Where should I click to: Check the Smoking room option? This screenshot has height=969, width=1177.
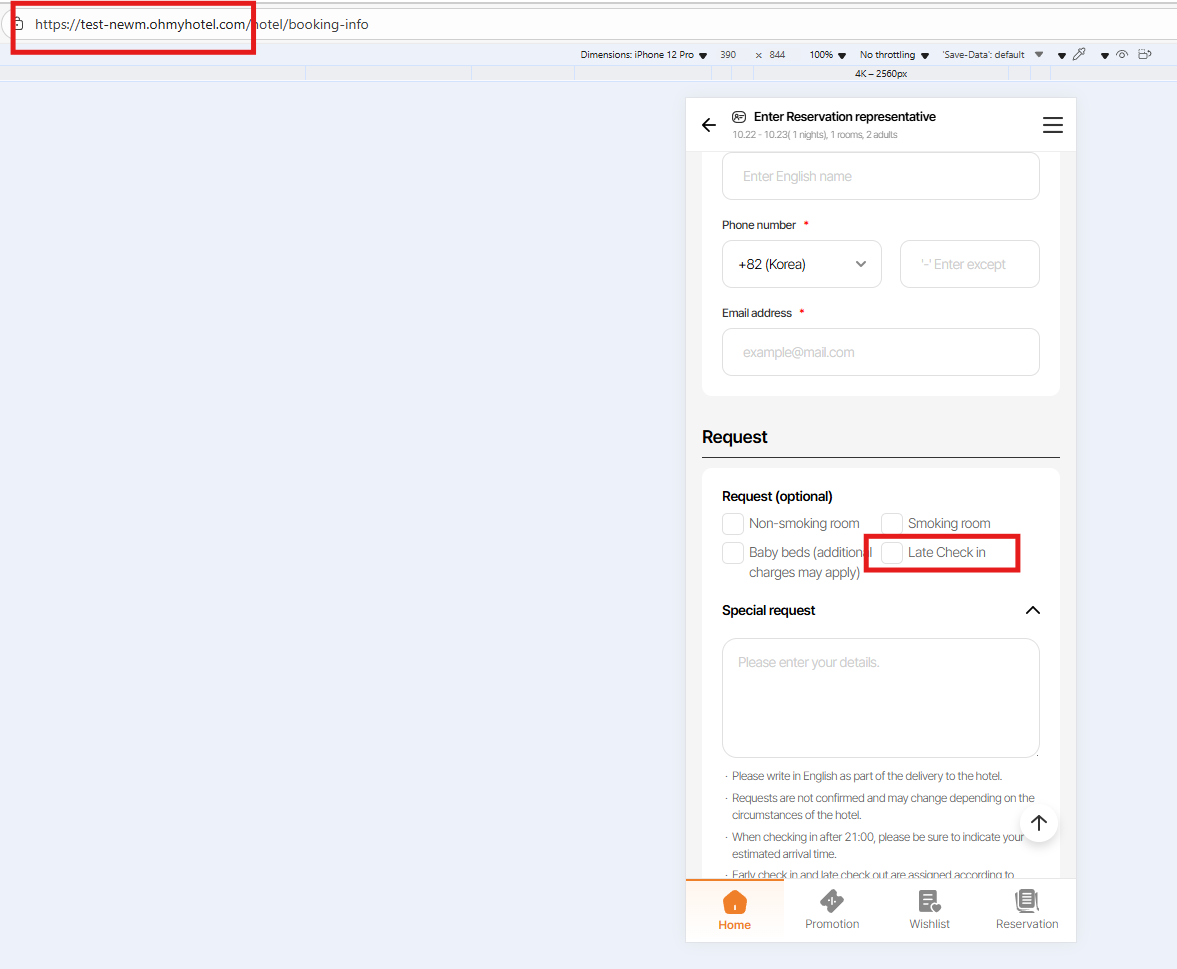pos(892,523)
